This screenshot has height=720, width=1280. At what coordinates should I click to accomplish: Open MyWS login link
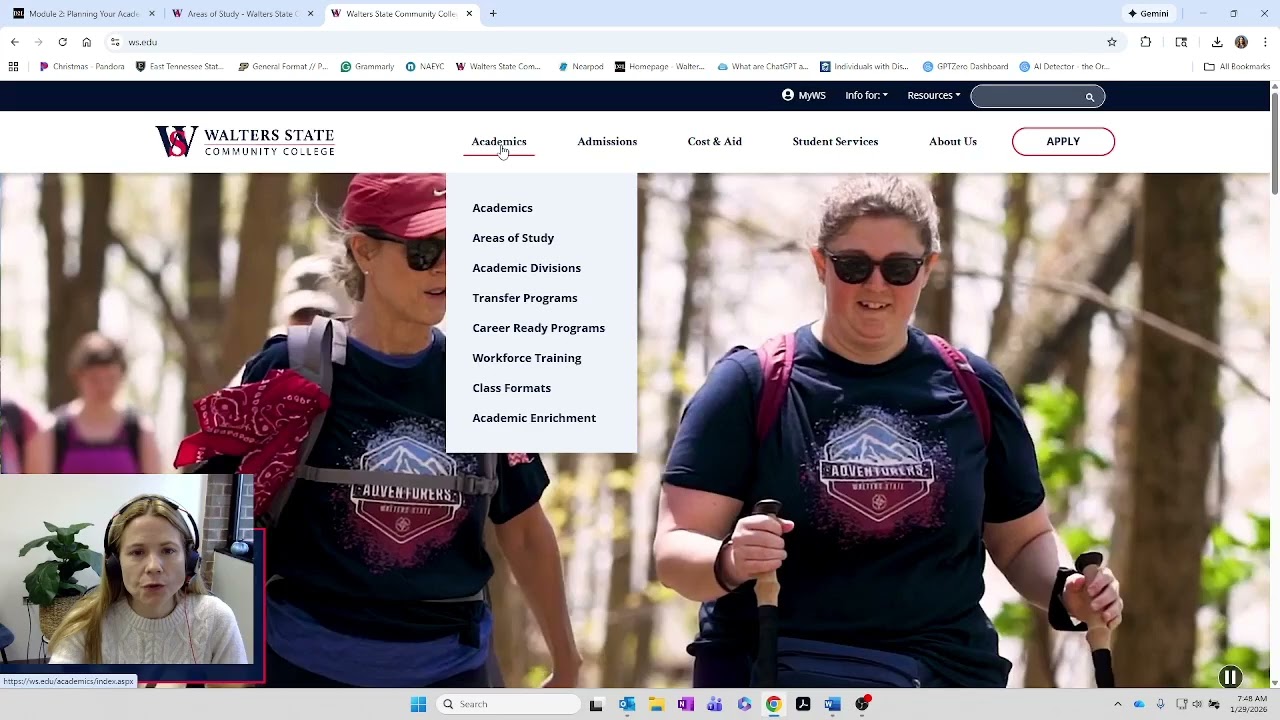click(804, 96)
